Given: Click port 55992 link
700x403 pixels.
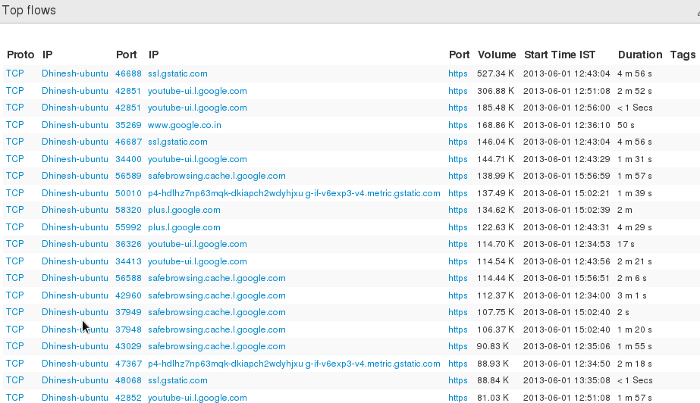Looking at the screenshot, I should click(x=128, y=227).
